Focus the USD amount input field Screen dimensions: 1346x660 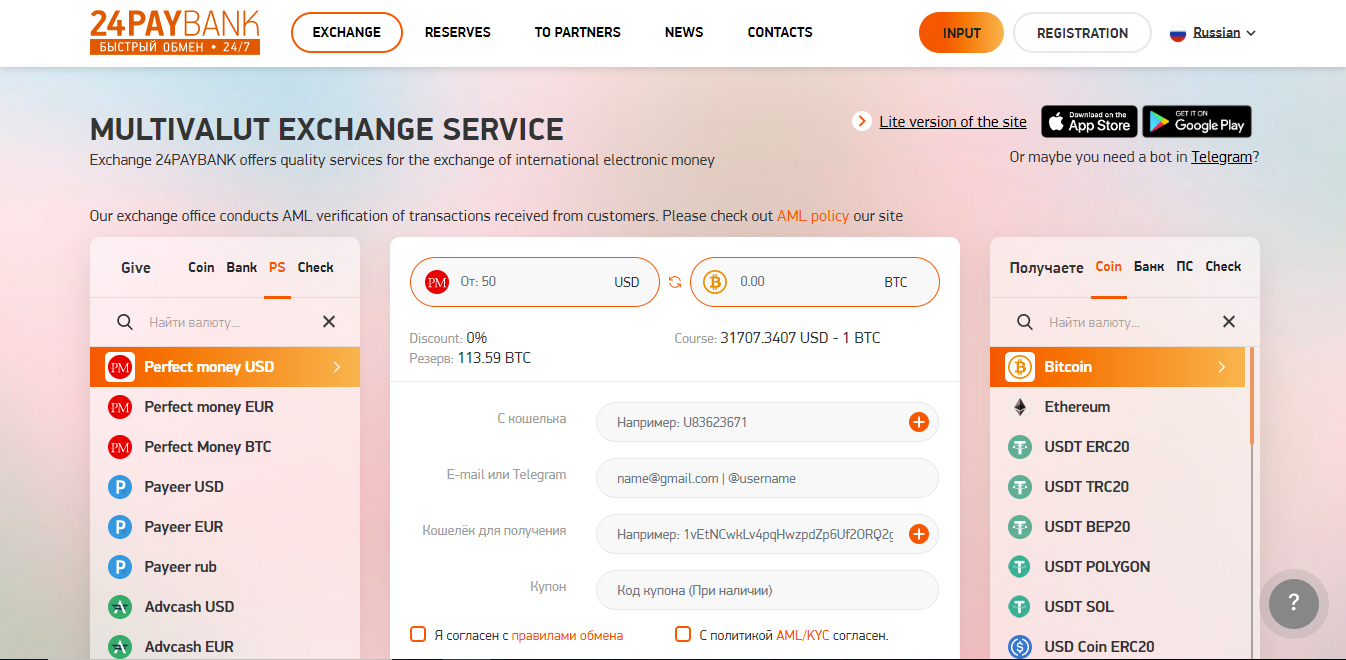tap(535, 282)
